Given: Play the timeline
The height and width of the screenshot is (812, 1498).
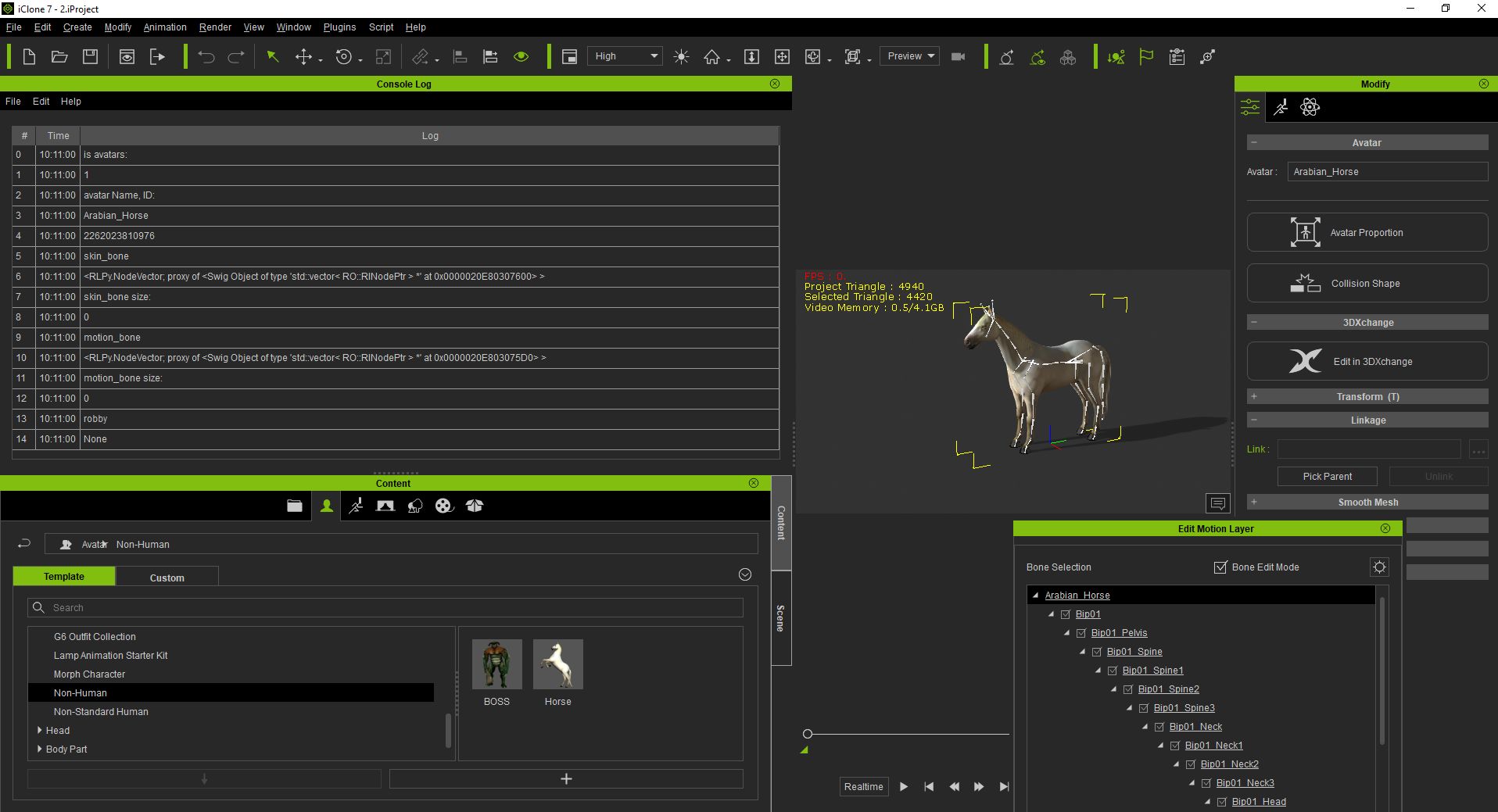Looking at the screenshot, I should (904, 786).
